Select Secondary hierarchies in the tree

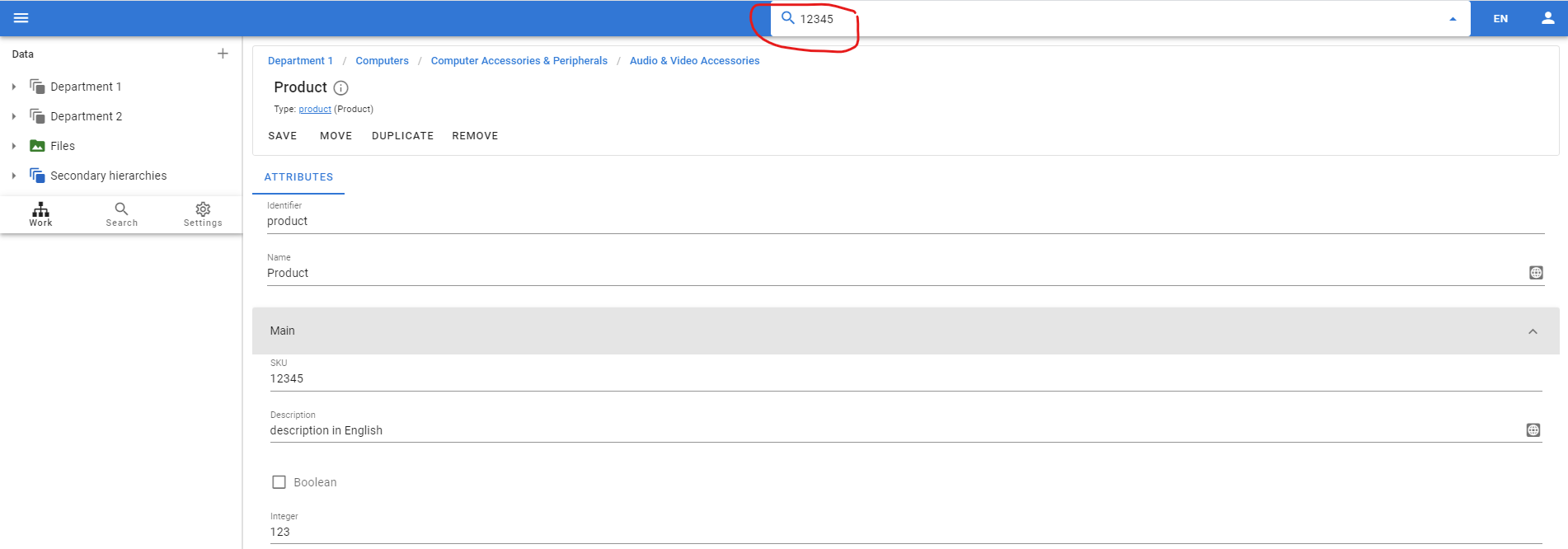click(108, 176)
